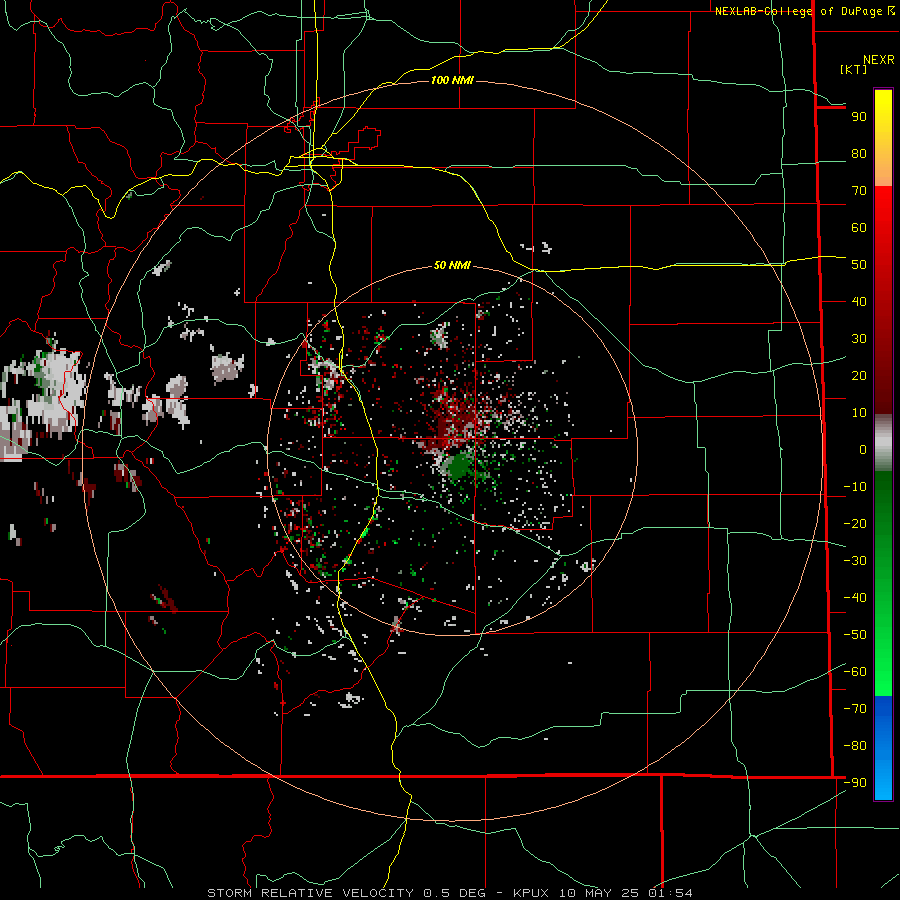Click the 30 label on velocity scale

[x=859, y=339]
